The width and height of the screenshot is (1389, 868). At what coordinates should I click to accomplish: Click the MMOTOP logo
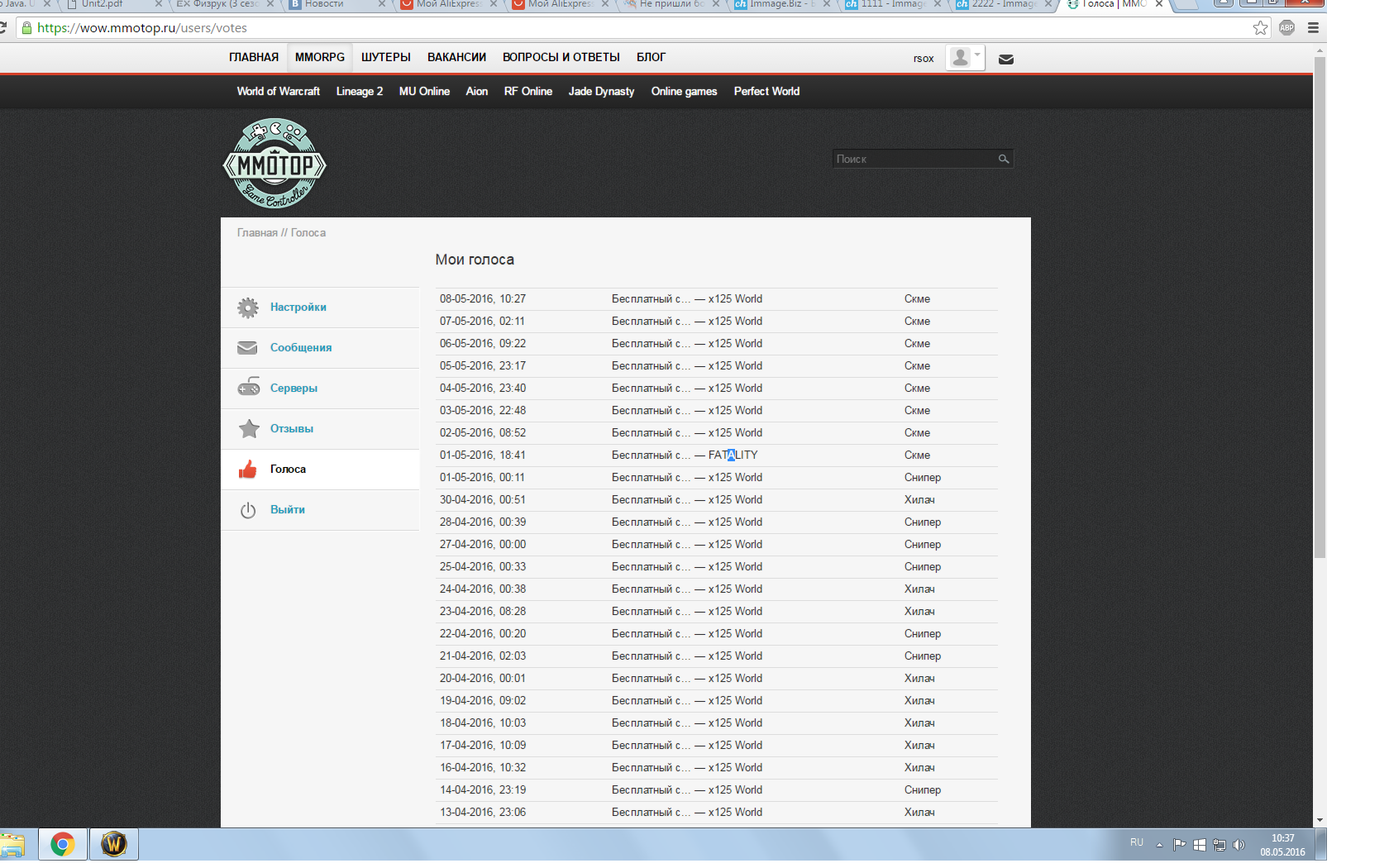pyautogui.click(x=274, y=164)
